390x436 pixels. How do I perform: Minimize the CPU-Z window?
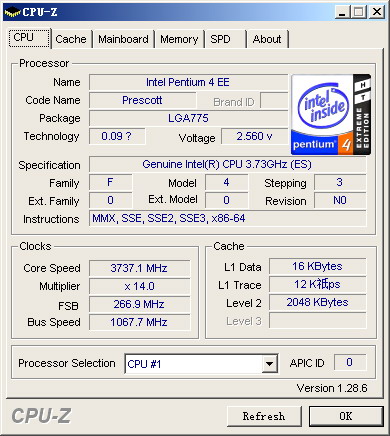coord(342,12)
